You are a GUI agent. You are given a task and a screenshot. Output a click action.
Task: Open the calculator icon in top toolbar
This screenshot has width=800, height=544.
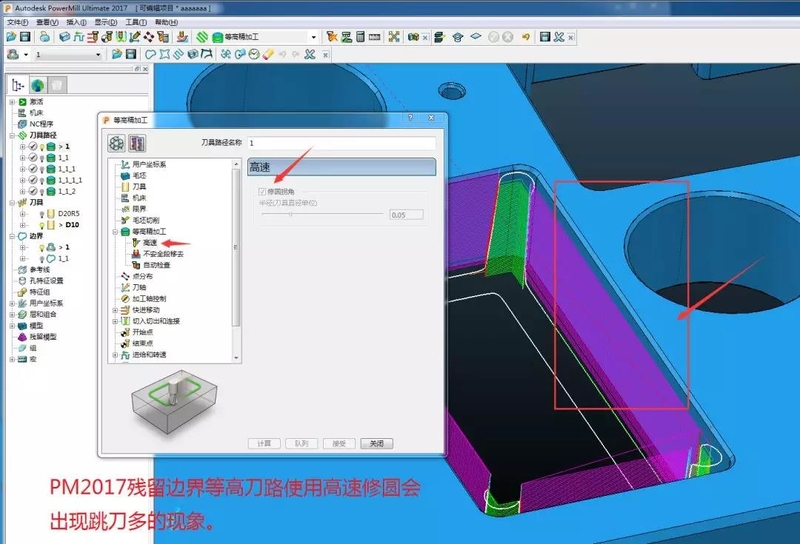(x=359, y=37)
